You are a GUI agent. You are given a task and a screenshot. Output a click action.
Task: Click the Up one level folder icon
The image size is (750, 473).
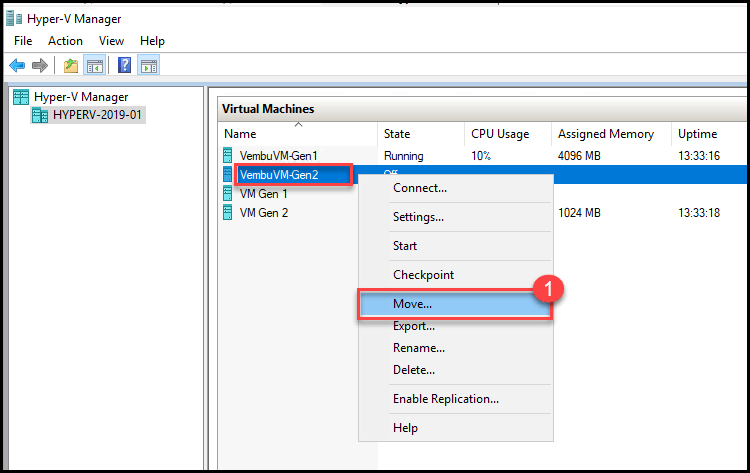pos(70,66)
